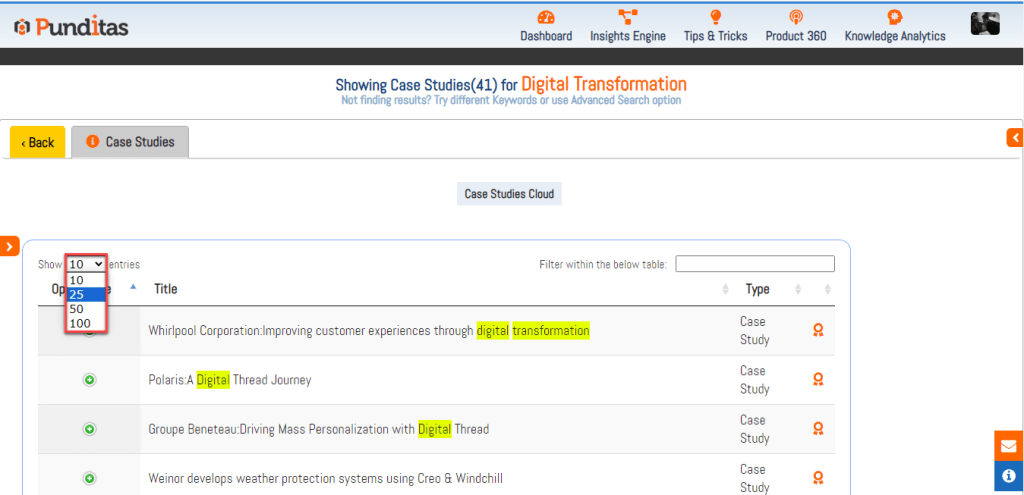Viewport: 1024px width, 495px height.
Task: Switch to the Case Studies tab
Action: [x=130, y=142]
